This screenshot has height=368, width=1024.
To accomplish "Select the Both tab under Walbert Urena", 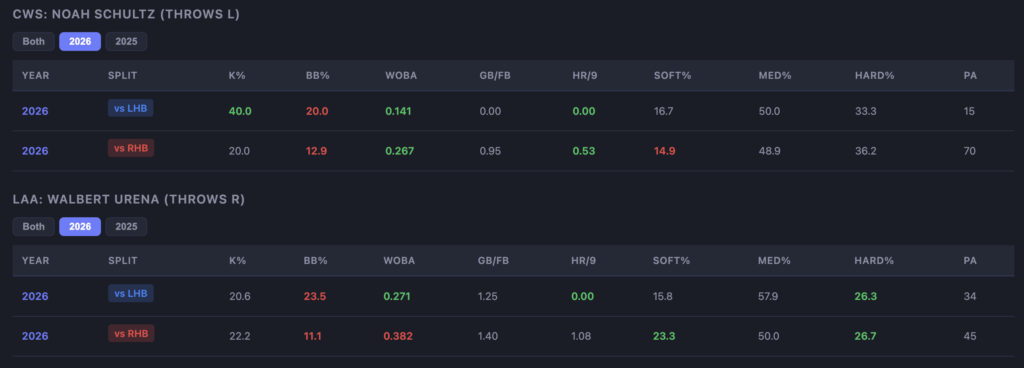I will pyautogui.click(x=34, y=226).
